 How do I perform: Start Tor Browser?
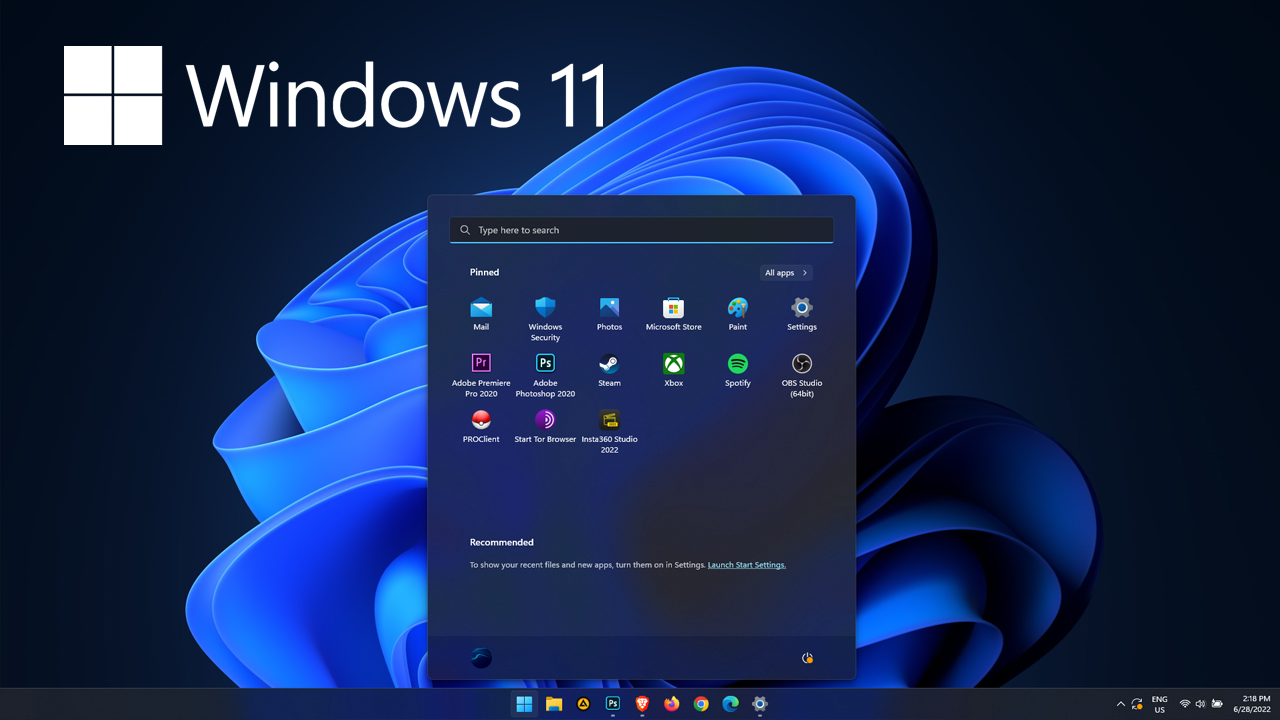click(x=545, y=426)
